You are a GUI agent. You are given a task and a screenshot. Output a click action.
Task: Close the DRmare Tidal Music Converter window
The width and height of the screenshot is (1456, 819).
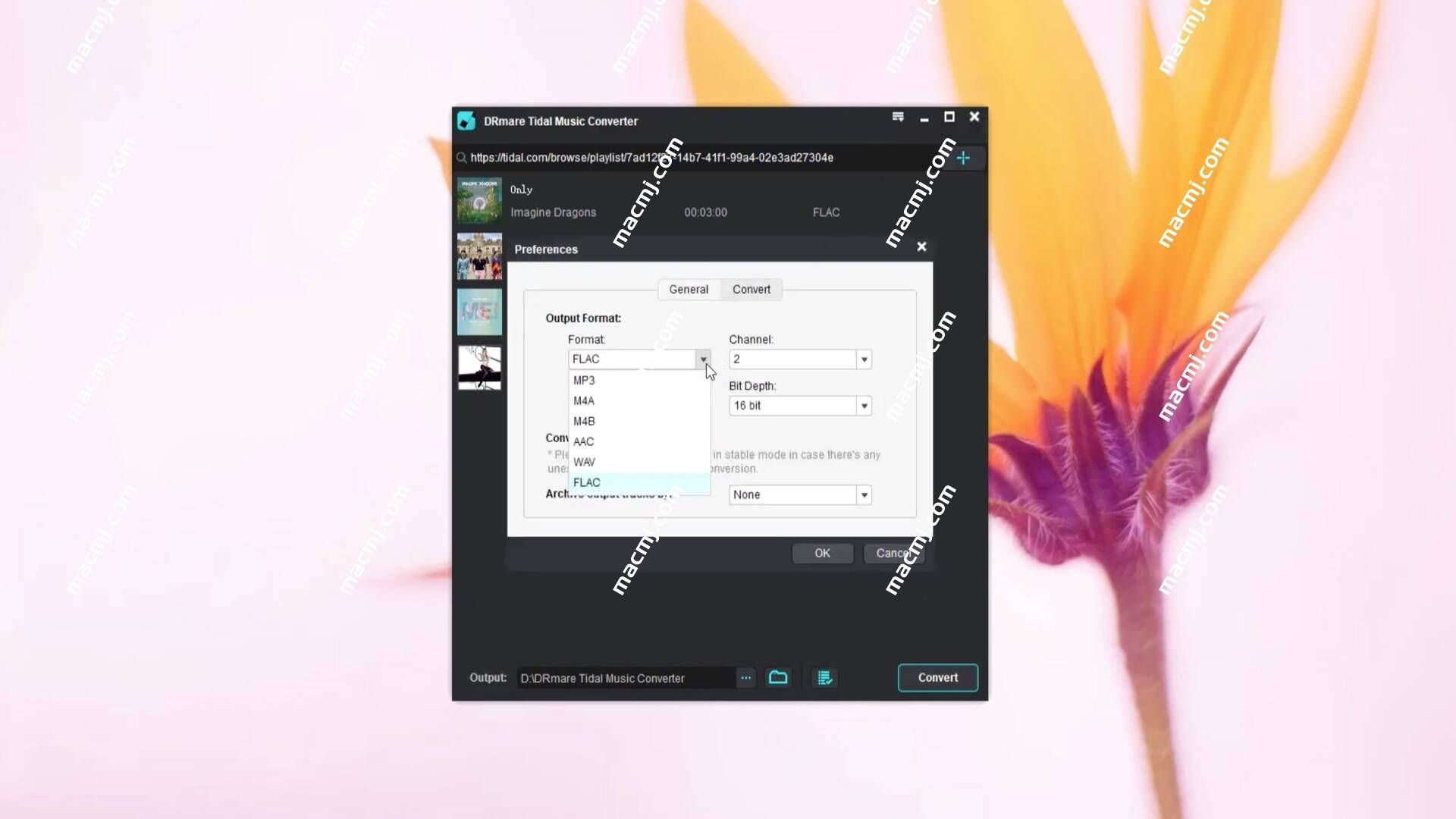pos(974,117)
